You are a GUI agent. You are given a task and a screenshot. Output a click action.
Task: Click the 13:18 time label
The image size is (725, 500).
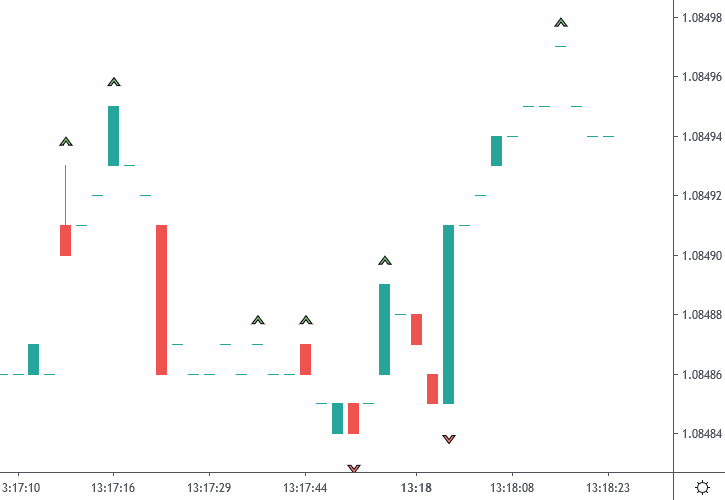[416, 487]
